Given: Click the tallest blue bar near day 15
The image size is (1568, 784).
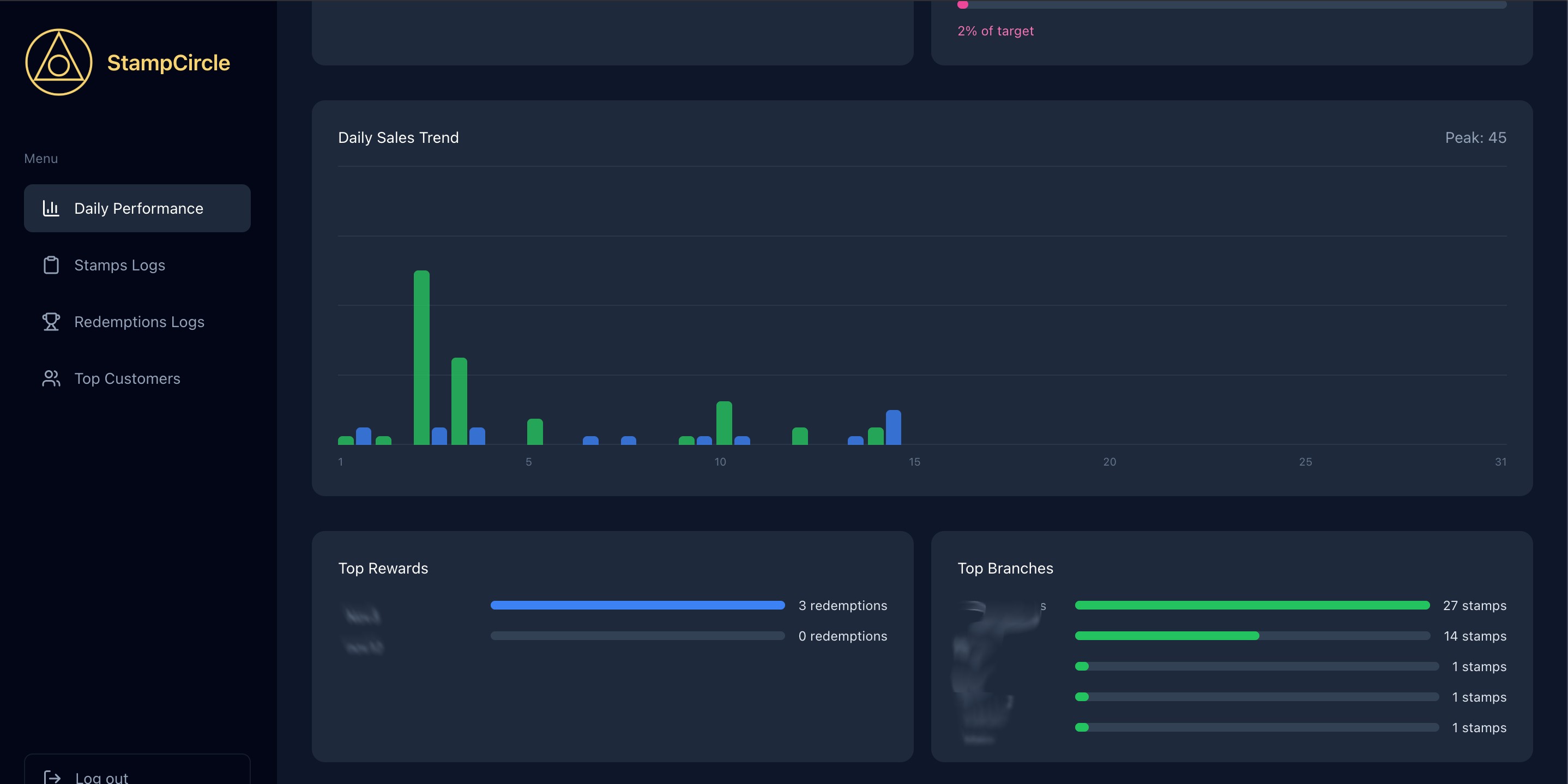Looking at the screenshot, I should (x=893, y=427).
